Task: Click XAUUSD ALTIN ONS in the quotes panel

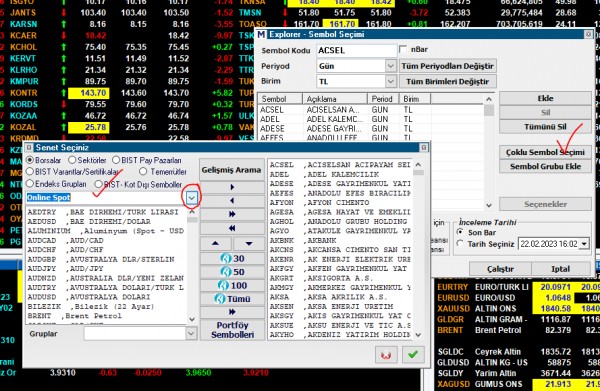Action: (x=518, y=308)
